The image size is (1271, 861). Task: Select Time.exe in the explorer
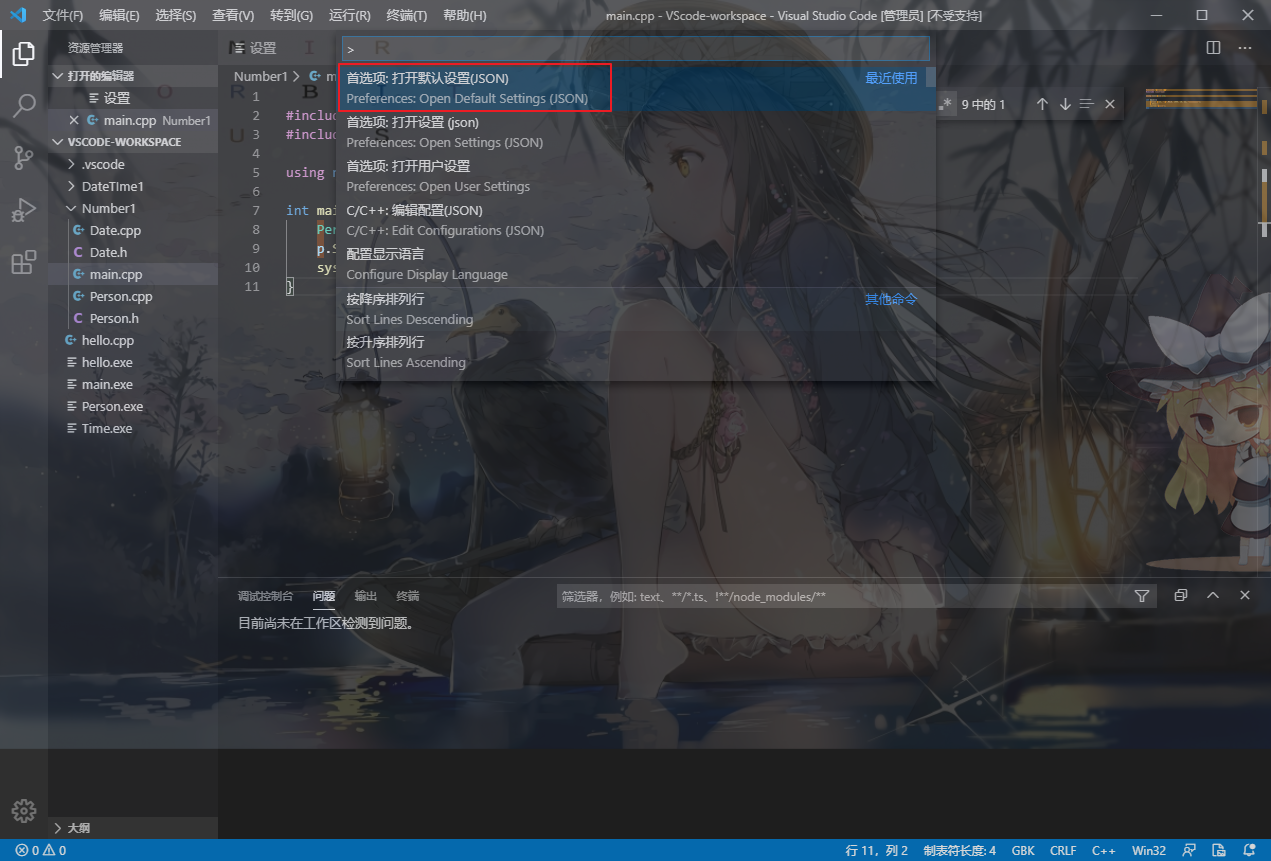tap(133, 428)
